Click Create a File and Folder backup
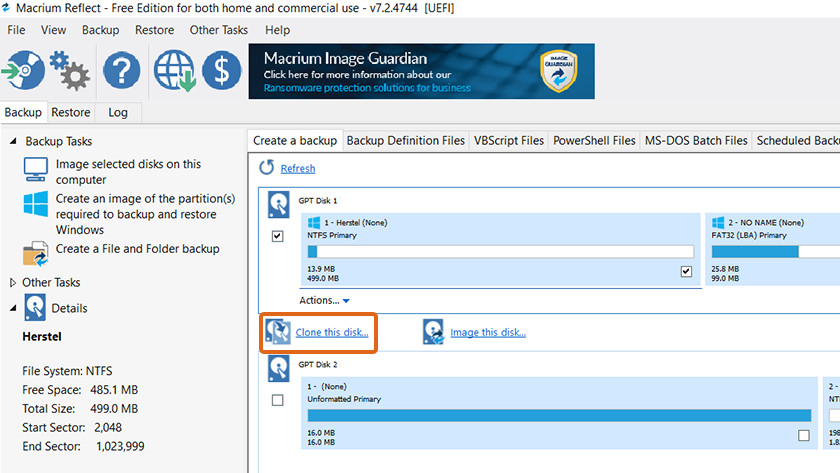Viewport: 840px width, 473px height. click(x=138, y=249)
